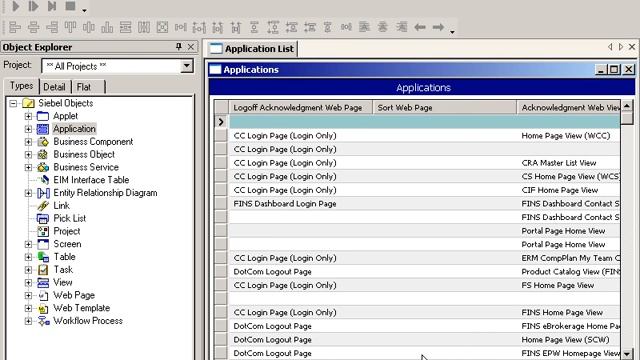Click the 'FINS Home Page View' cell

(569, 313)
